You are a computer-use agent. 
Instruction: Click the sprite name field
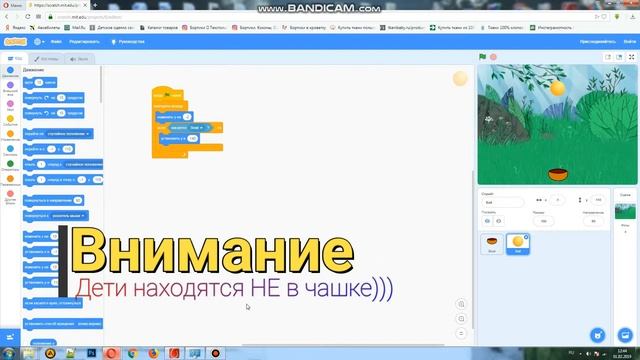tap(502, 202)
